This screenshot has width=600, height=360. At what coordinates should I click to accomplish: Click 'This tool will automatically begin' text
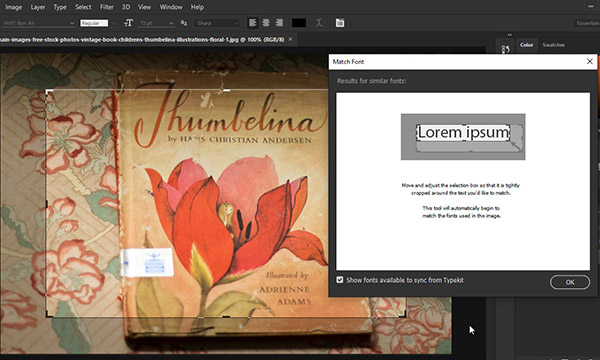point(461,212)
